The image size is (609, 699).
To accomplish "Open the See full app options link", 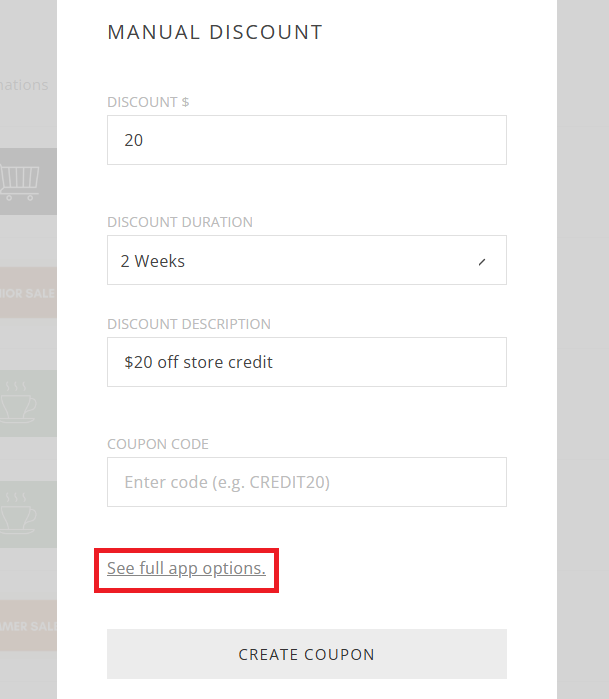I will [186, 568].
